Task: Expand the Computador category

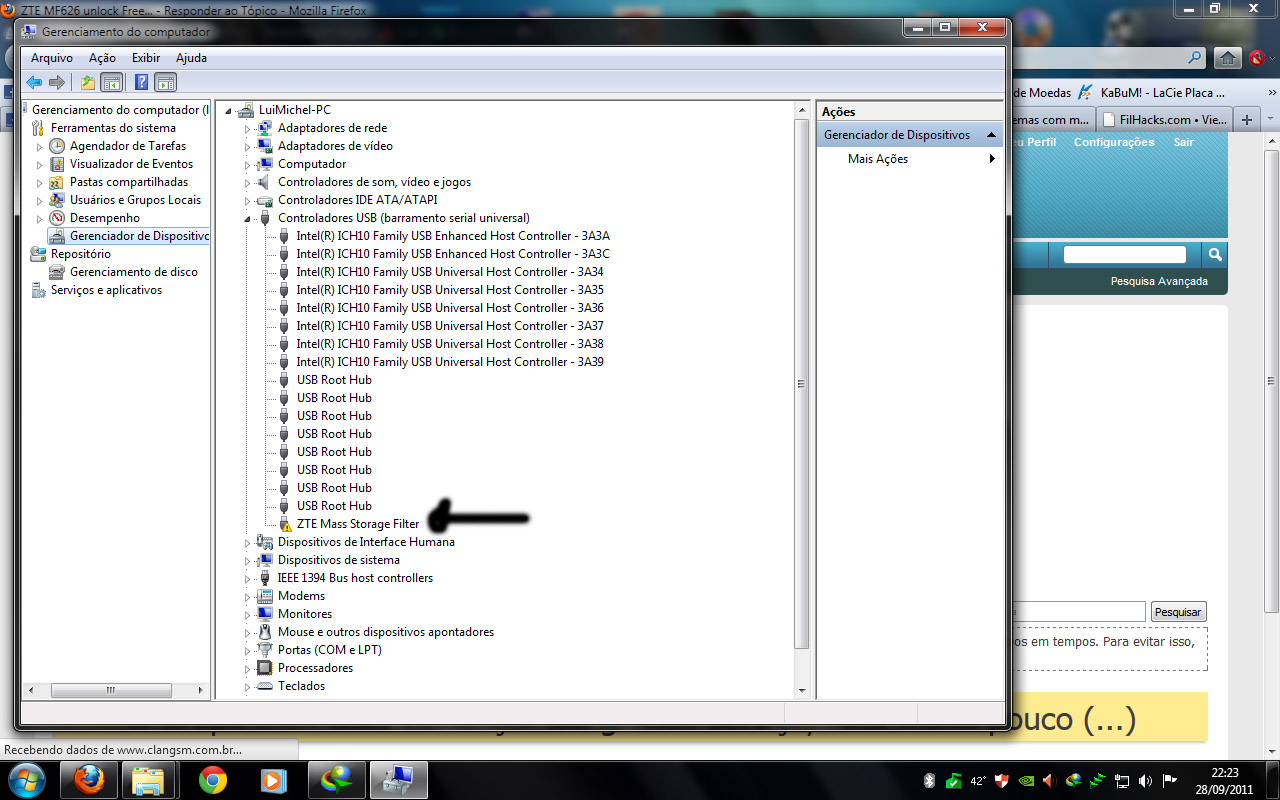Action: [x=248, y=164]
